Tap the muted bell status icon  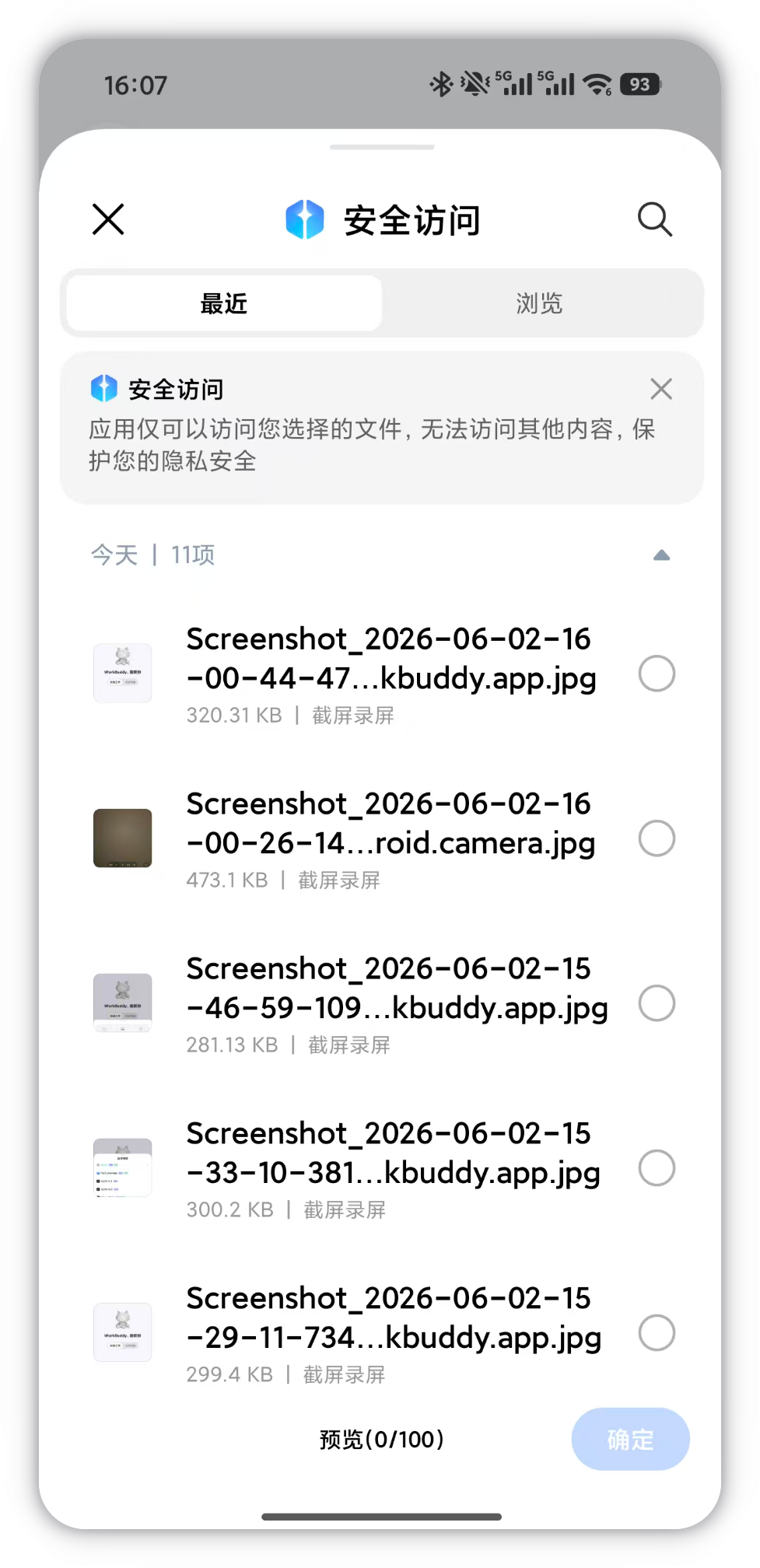point(474,84)
